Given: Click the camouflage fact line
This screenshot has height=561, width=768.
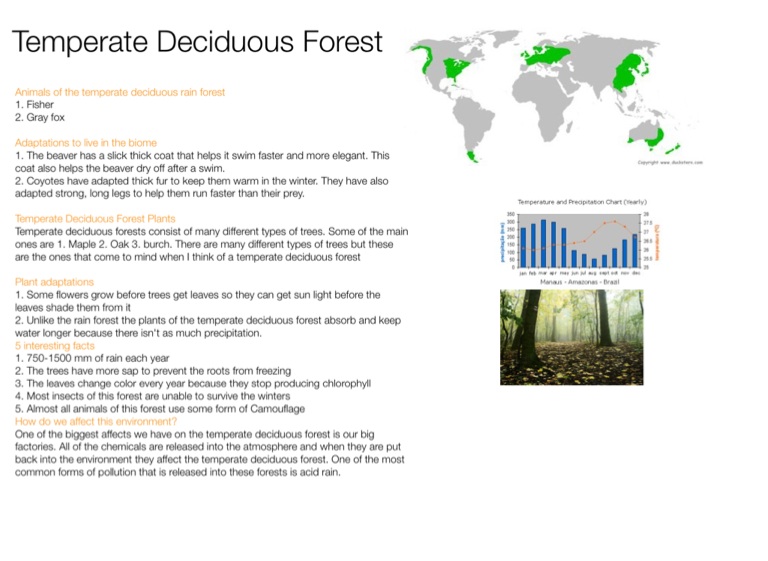Looking at the screenshot, I should pyautogui.click(x=160, y=409).
